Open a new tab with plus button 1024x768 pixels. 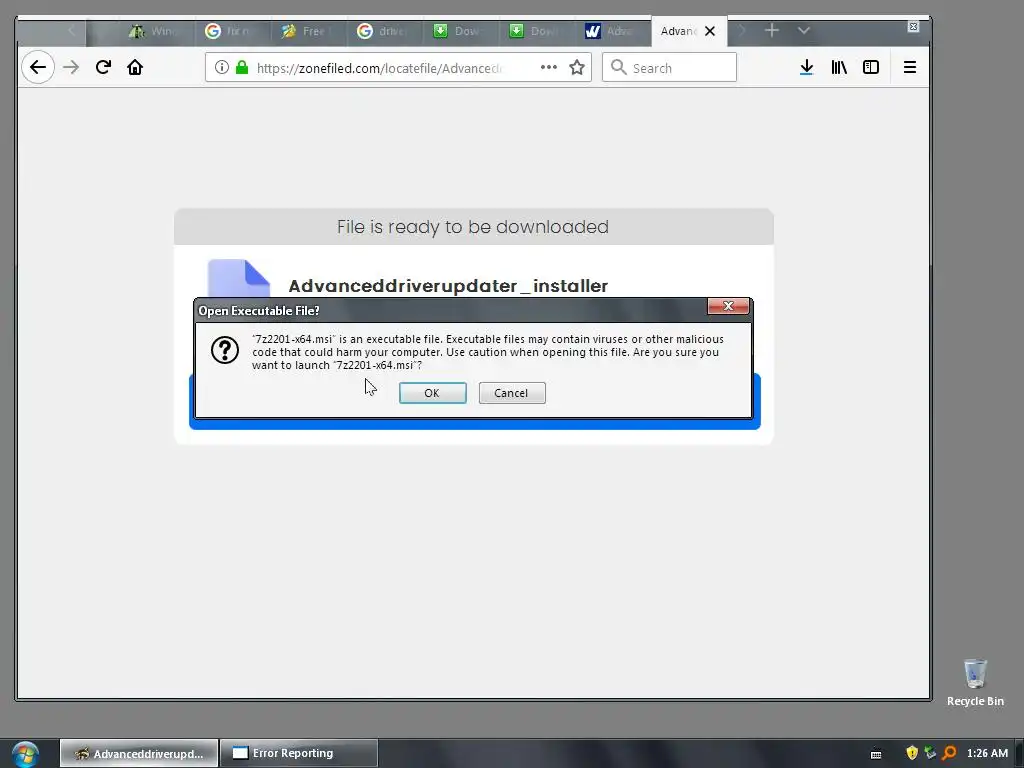coord(771,31)
